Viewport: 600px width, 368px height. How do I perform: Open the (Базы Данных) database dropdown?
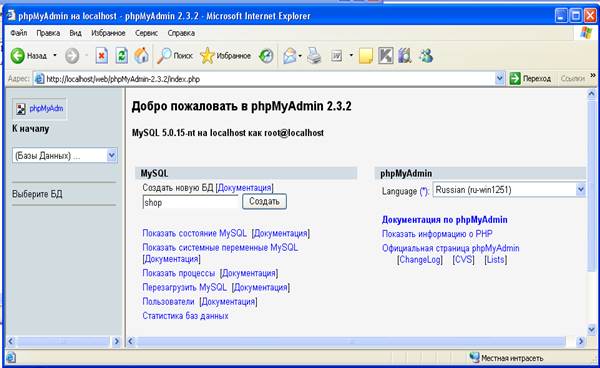point(111,155)
